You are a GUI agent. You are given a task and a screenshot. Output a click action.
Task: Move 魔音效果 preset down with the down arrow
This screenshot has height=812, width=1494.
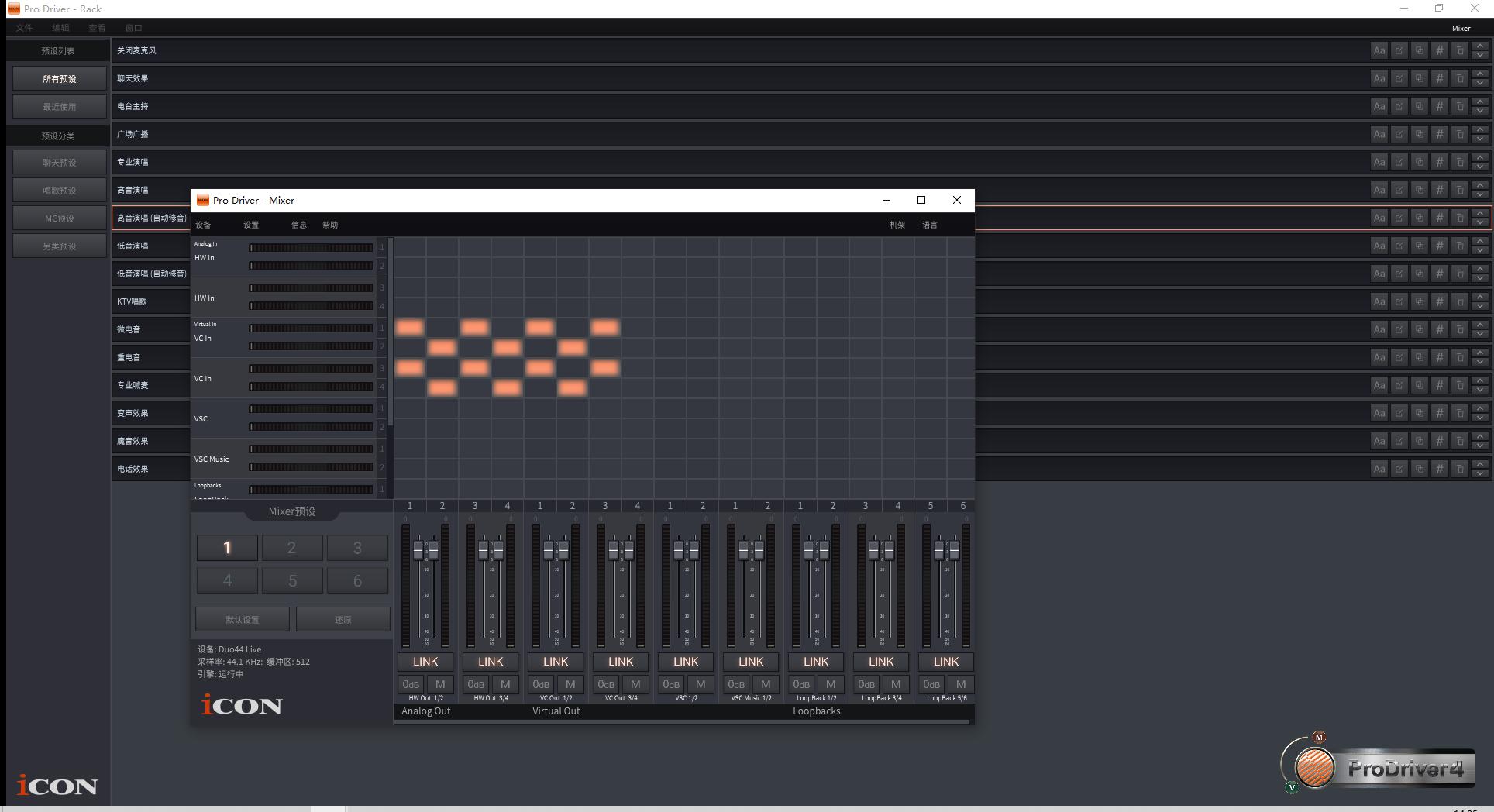pyautogui.click(x=1480, y=446)
